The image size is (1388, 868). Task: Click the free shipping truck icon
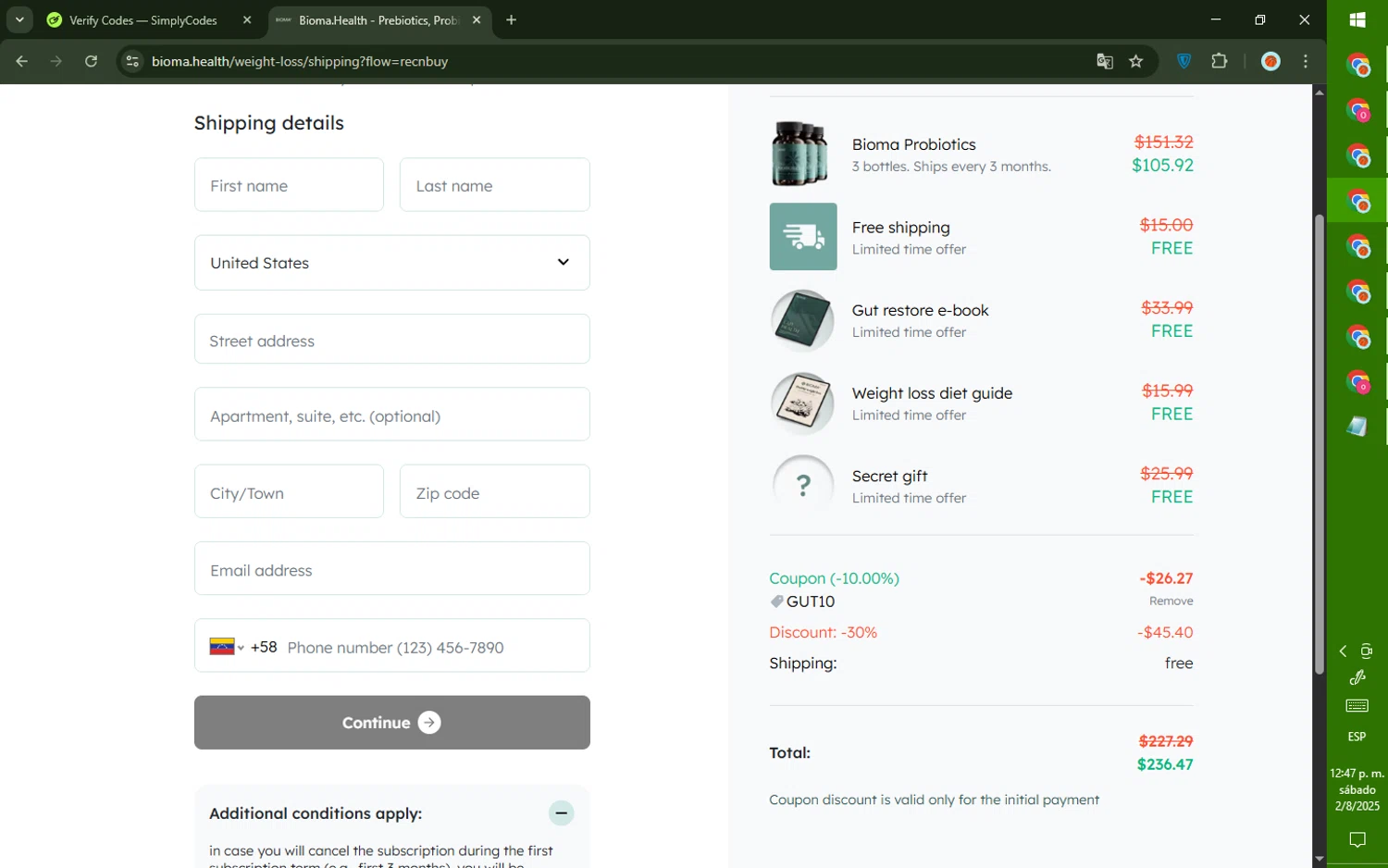tap(803, 237)
